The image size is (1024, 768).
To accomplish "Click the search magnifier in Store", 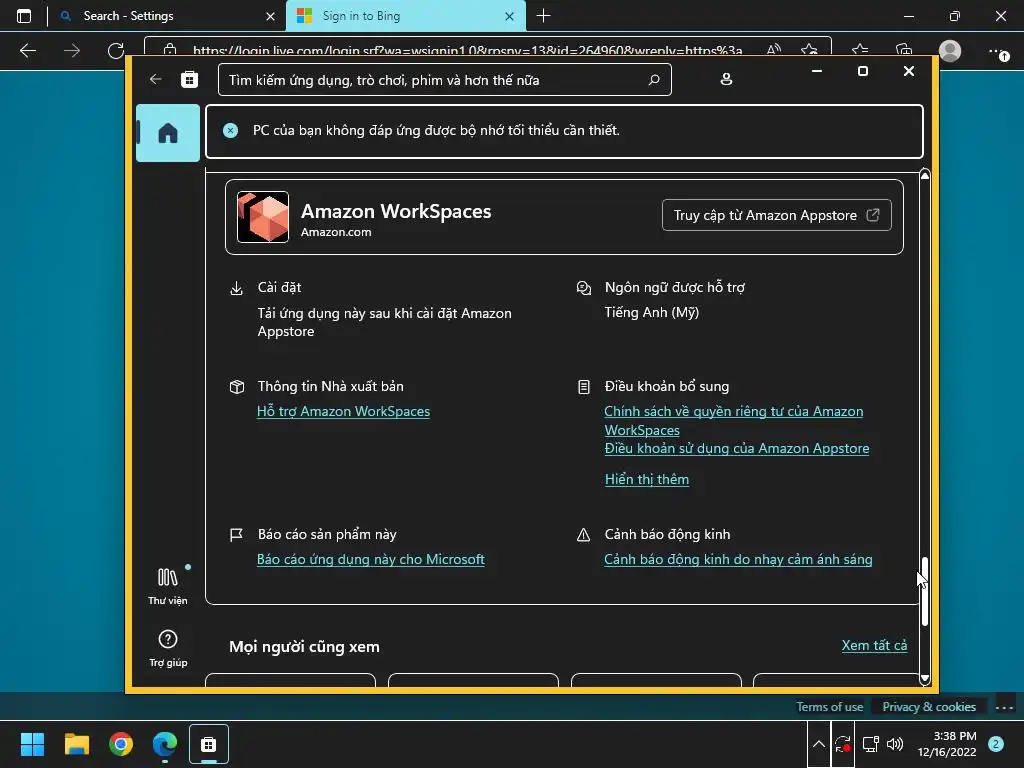I will 654,80.
